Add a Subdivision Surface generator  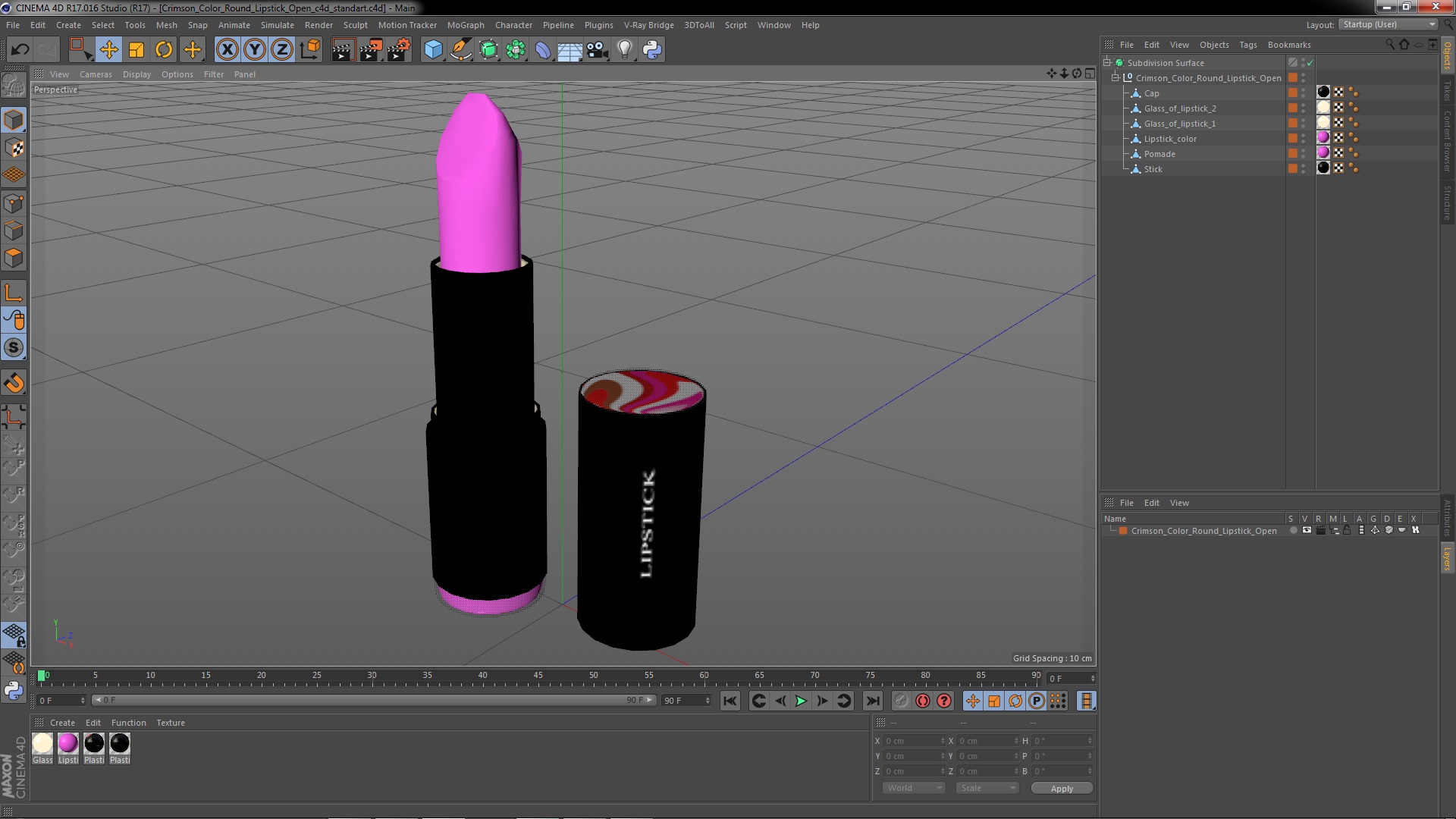(488, 50)
